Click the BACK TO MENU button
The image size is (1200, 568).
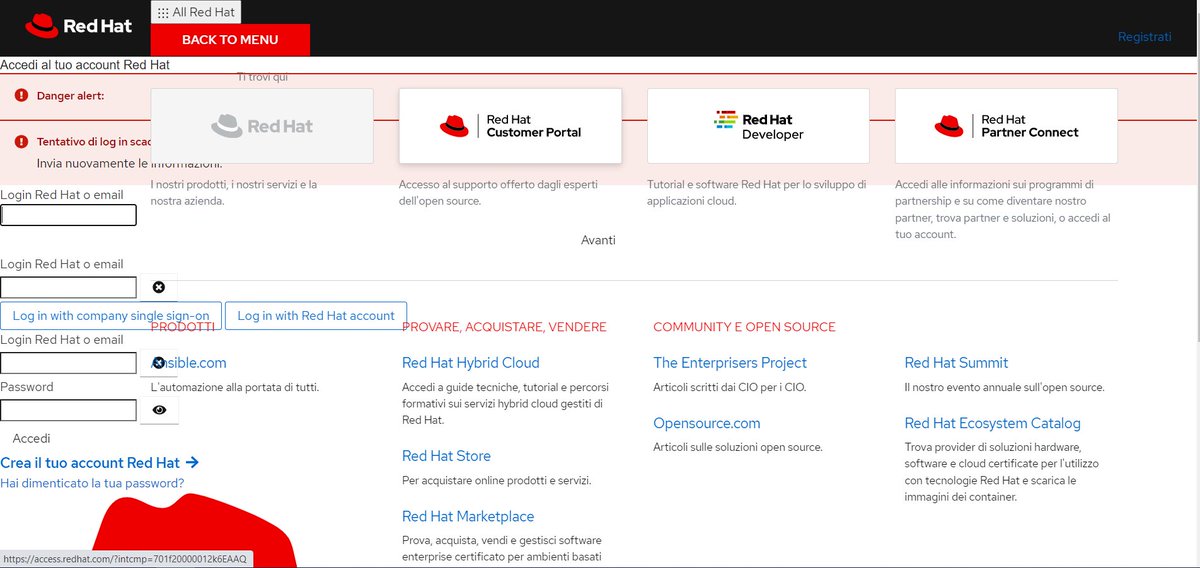tap(230, 40)
